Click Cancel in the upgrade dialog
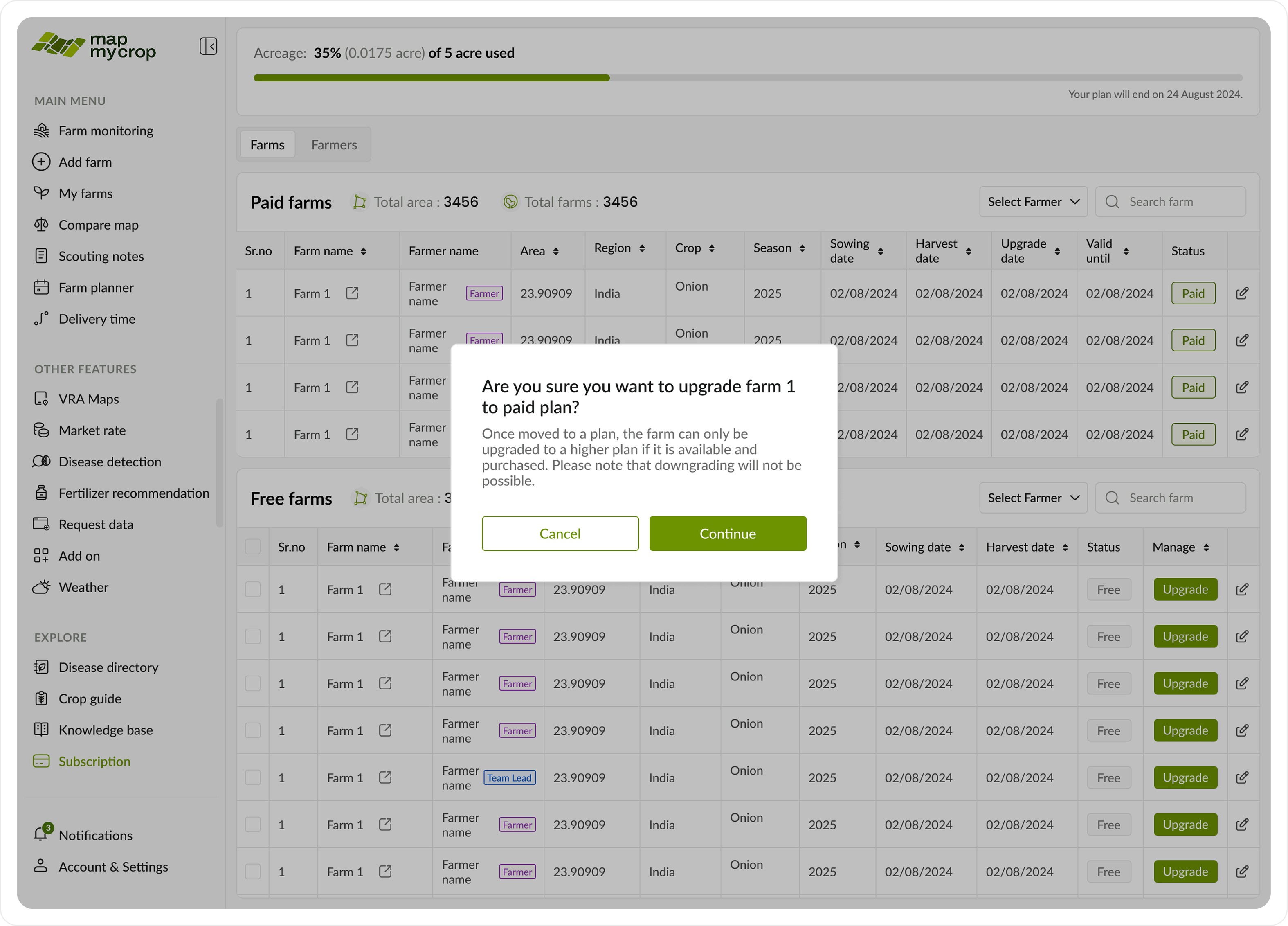 560,534
